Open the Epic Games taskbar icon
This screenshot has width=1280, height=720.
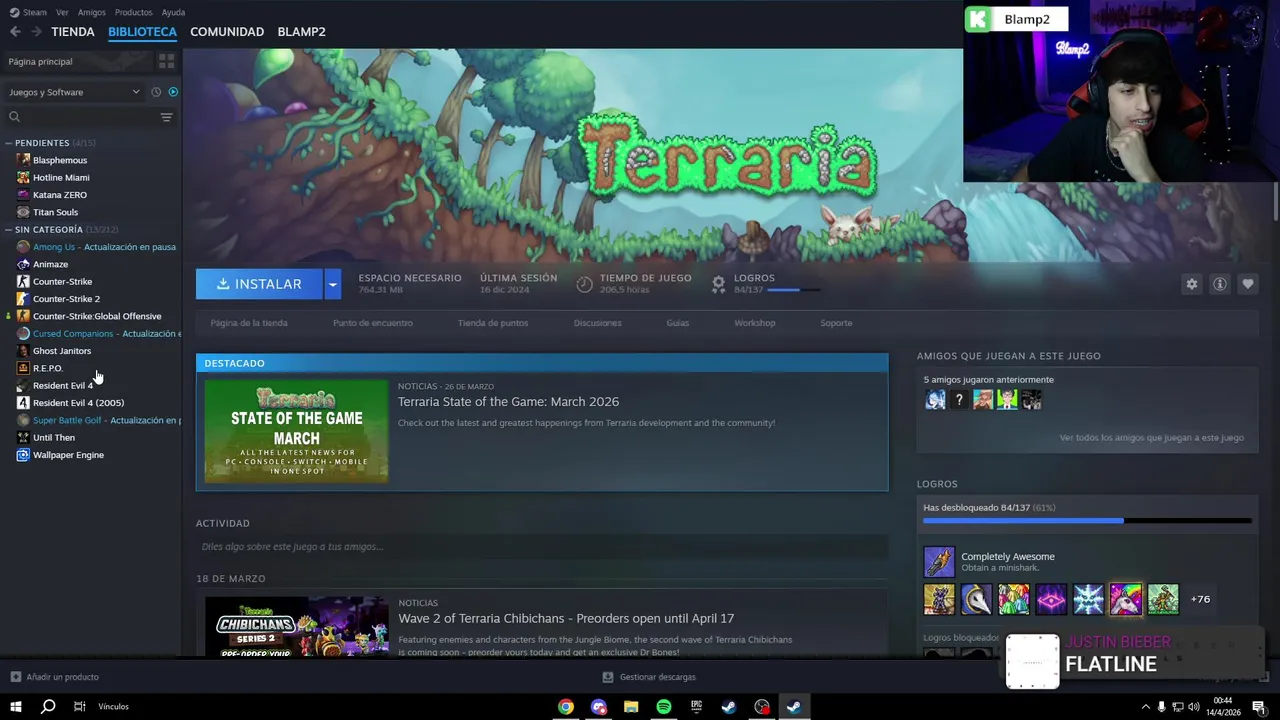point(697,707)
